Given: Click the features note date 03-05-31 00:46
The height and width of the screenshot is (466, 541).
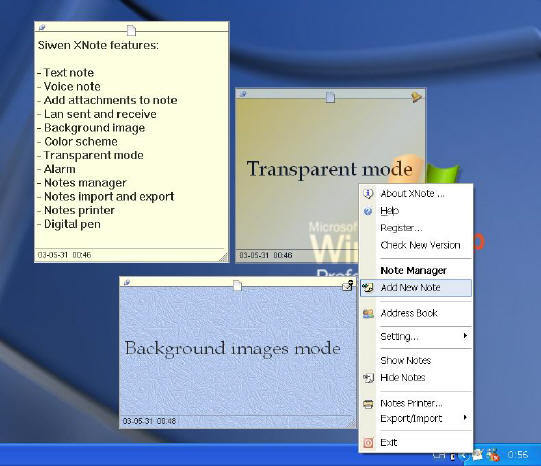Looking at the screenshot, I should (64, 255).
